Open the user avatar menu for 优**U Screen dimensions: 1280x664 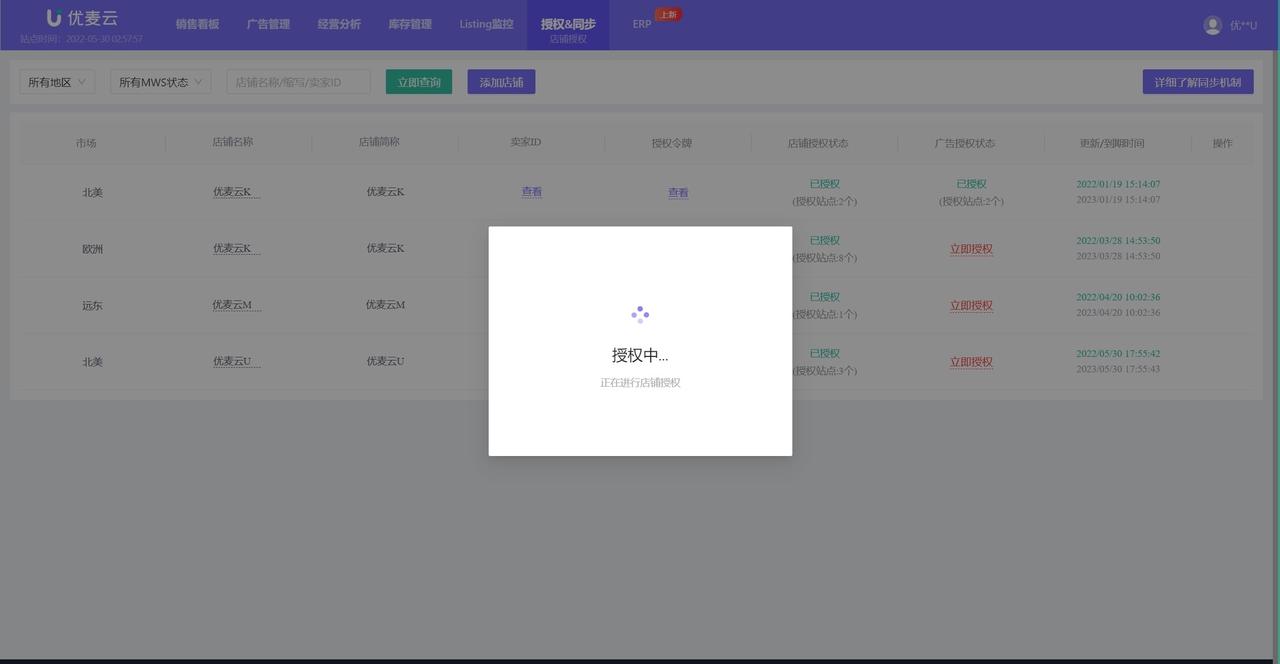[x=1210, y=24]
